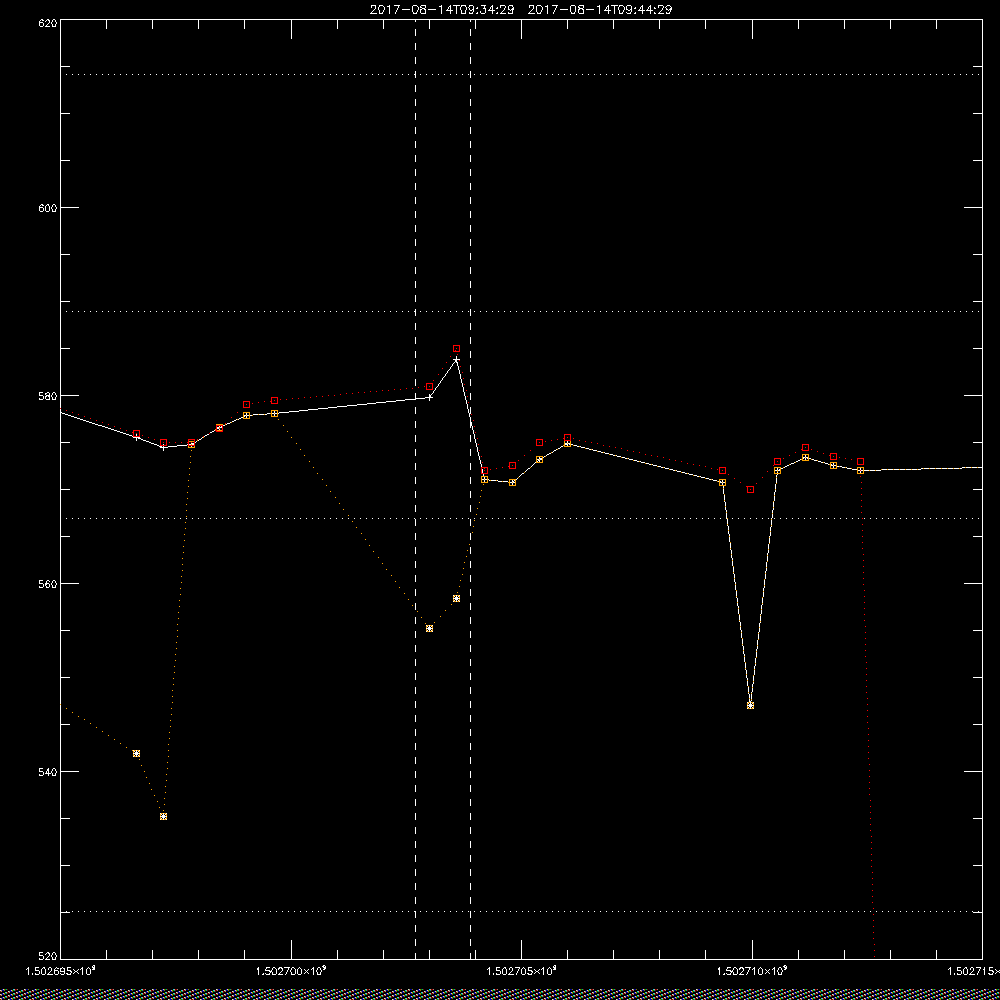Select the orange marker near 542
1000x1000 pixels.
pyautogui.click(x=136, y=754)
